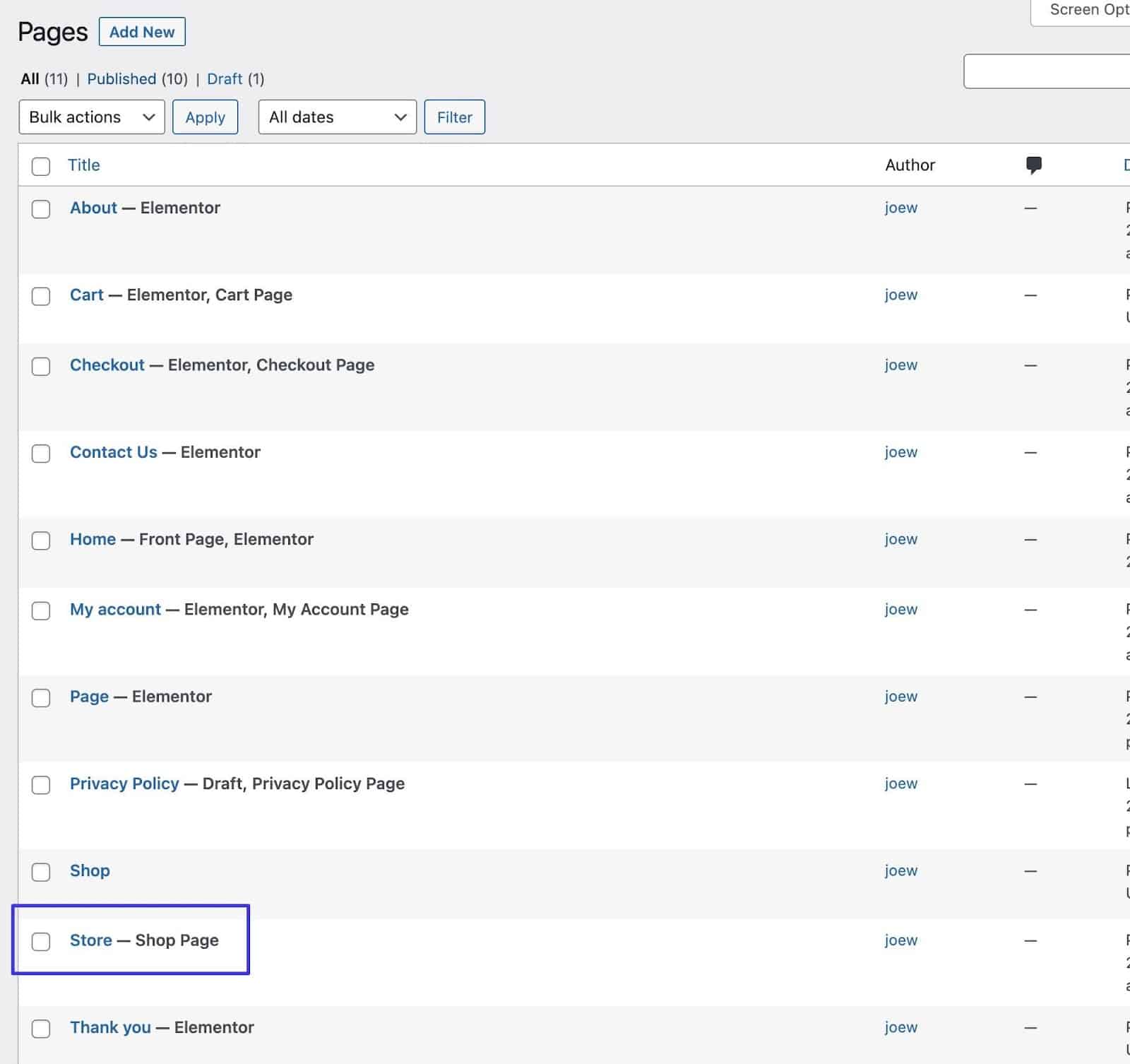Screen dimensions: 1130x1064
Task: Click the comments bubble column icon
Action: tap(1033, 165)
